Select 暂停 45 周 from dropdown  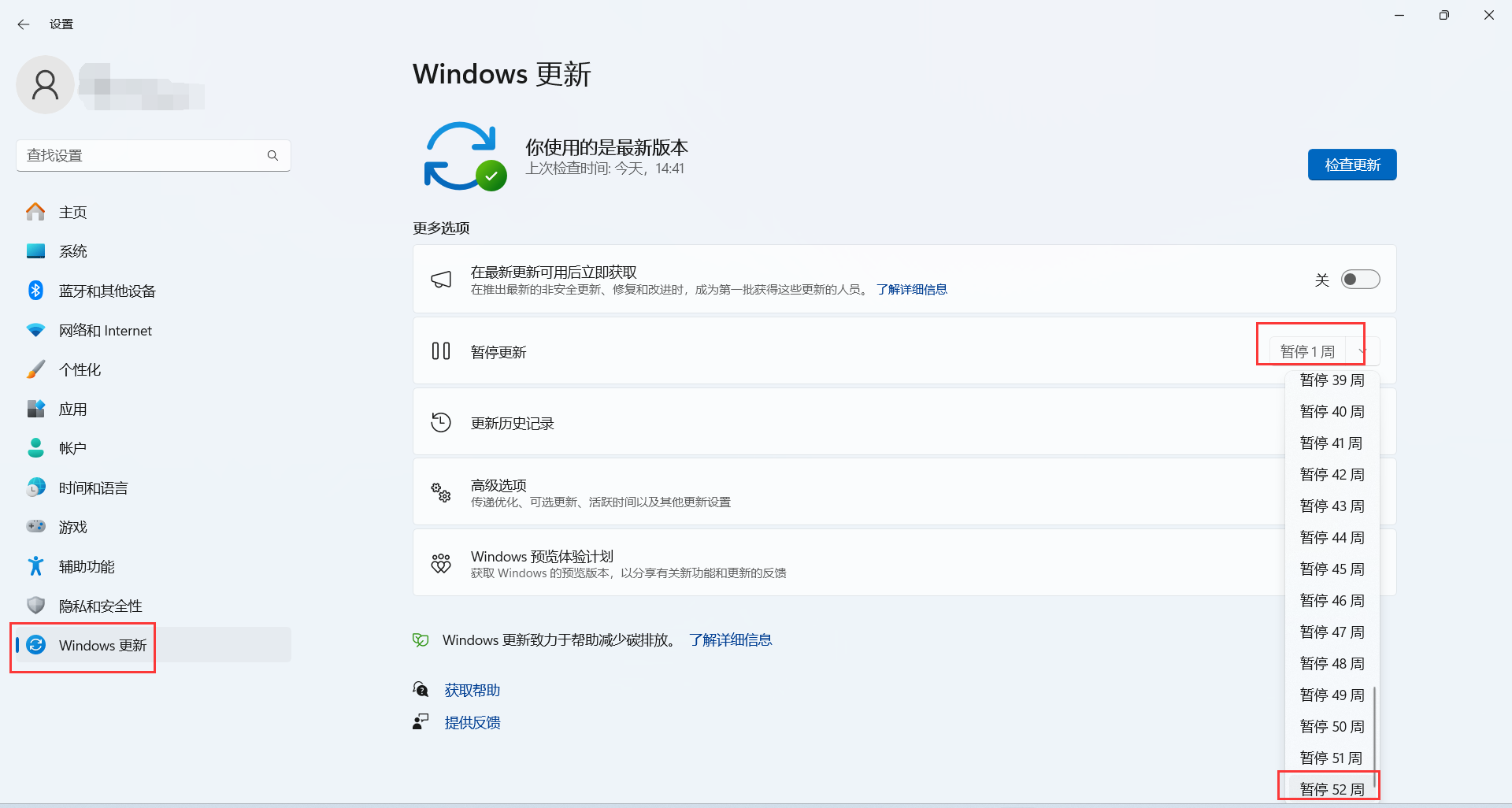pos(1332,569)
